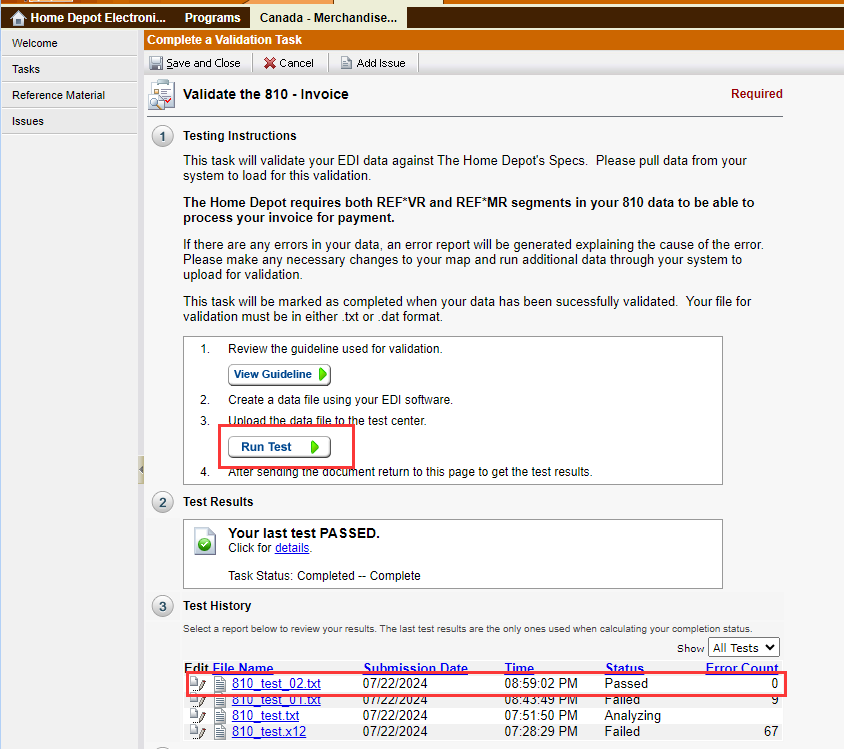Collapse the sidebar with the splitter arrow
The width and height of the screenshot is (844, 749).
tap(141, 470)
